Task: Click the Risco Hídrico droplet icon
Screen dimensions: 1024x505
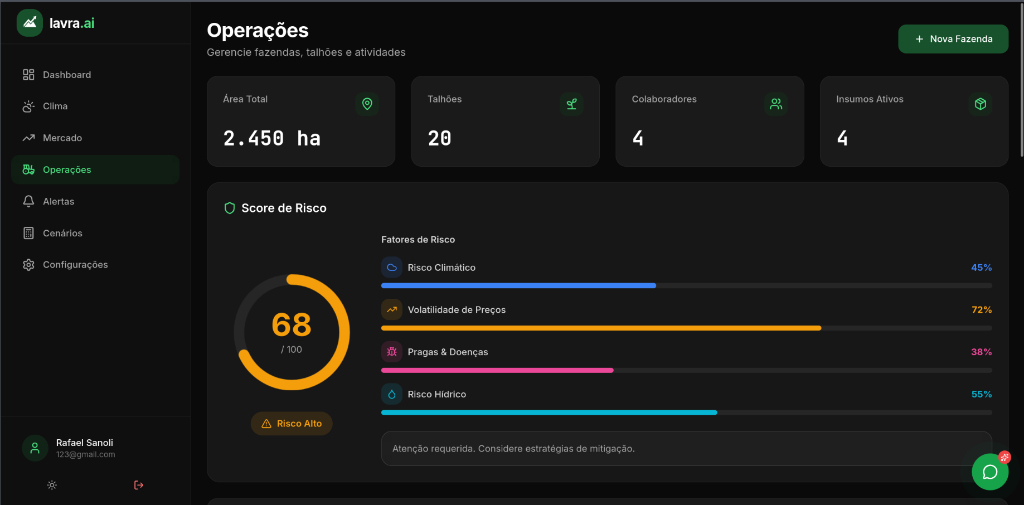Action: point(392,394)
